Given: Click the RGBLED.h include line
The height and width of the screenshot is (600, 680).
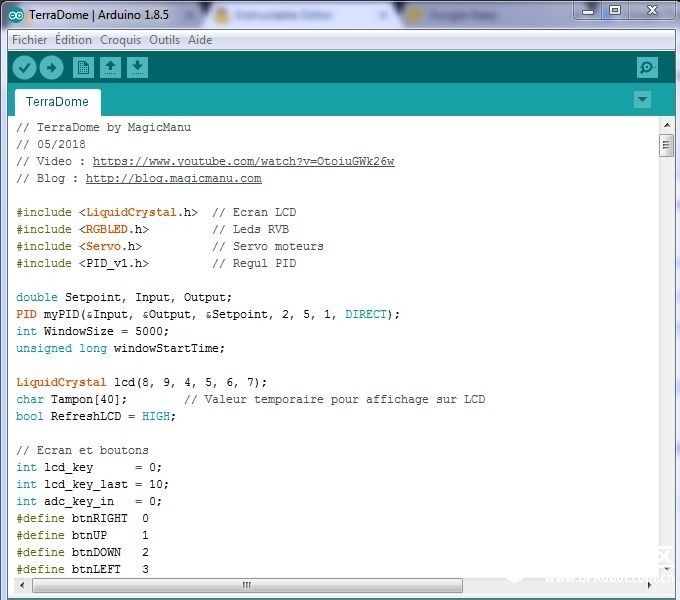Looking at the screenshot, I should click(x=82, y=229).
